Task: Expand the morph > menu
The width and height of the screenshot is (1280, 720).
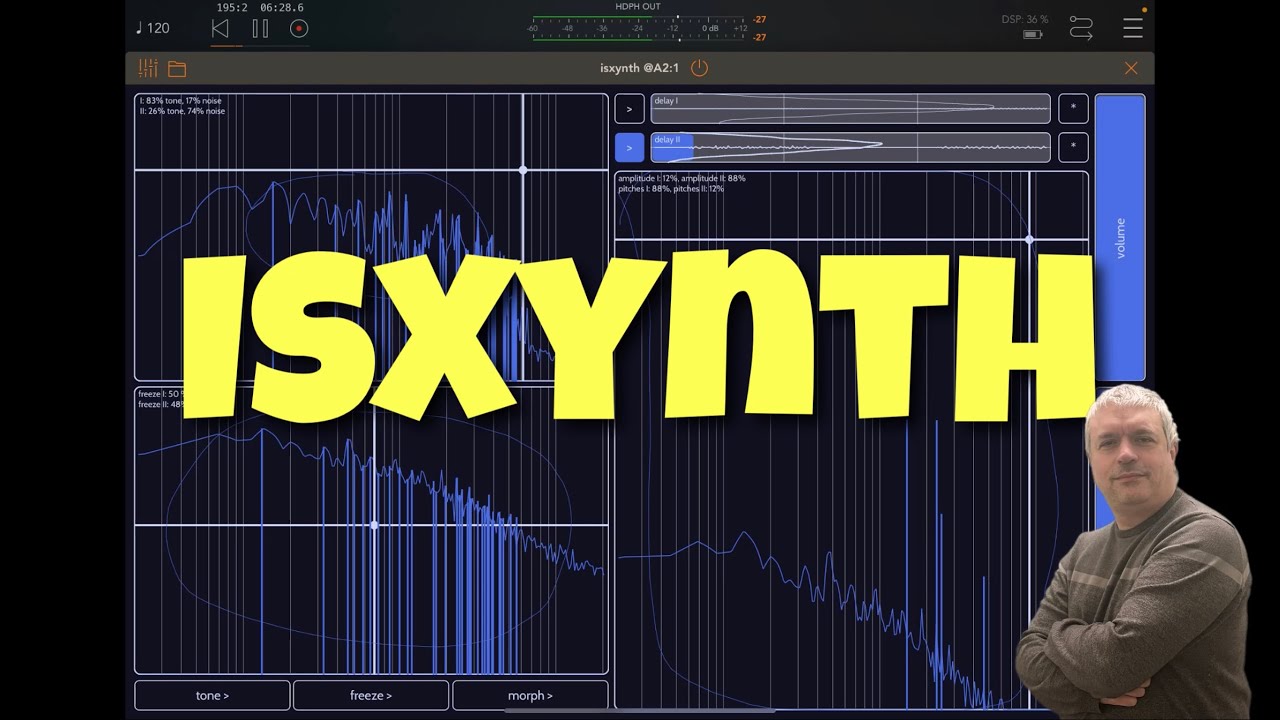Action: tap(530, 695)
